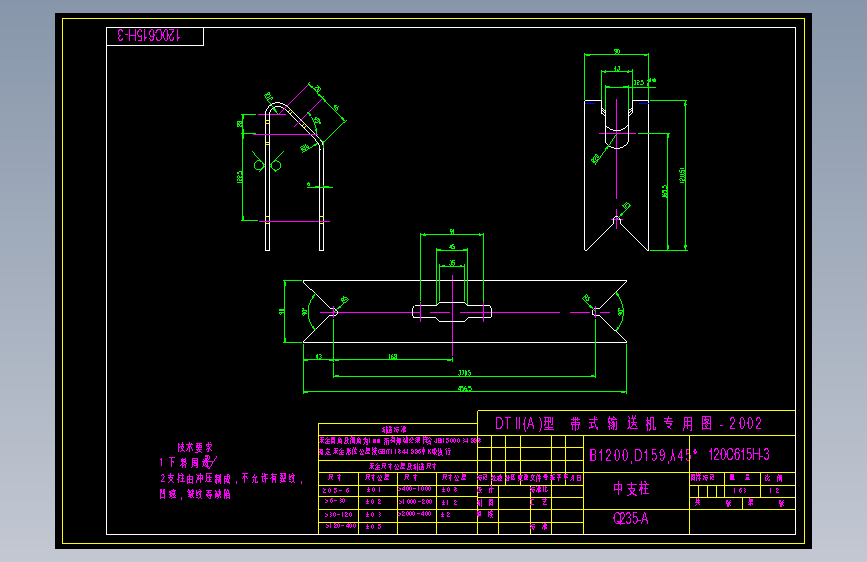Viewport: 867px width, 562px height.
Task: Click the Q235-A material label
Action: 630,518
